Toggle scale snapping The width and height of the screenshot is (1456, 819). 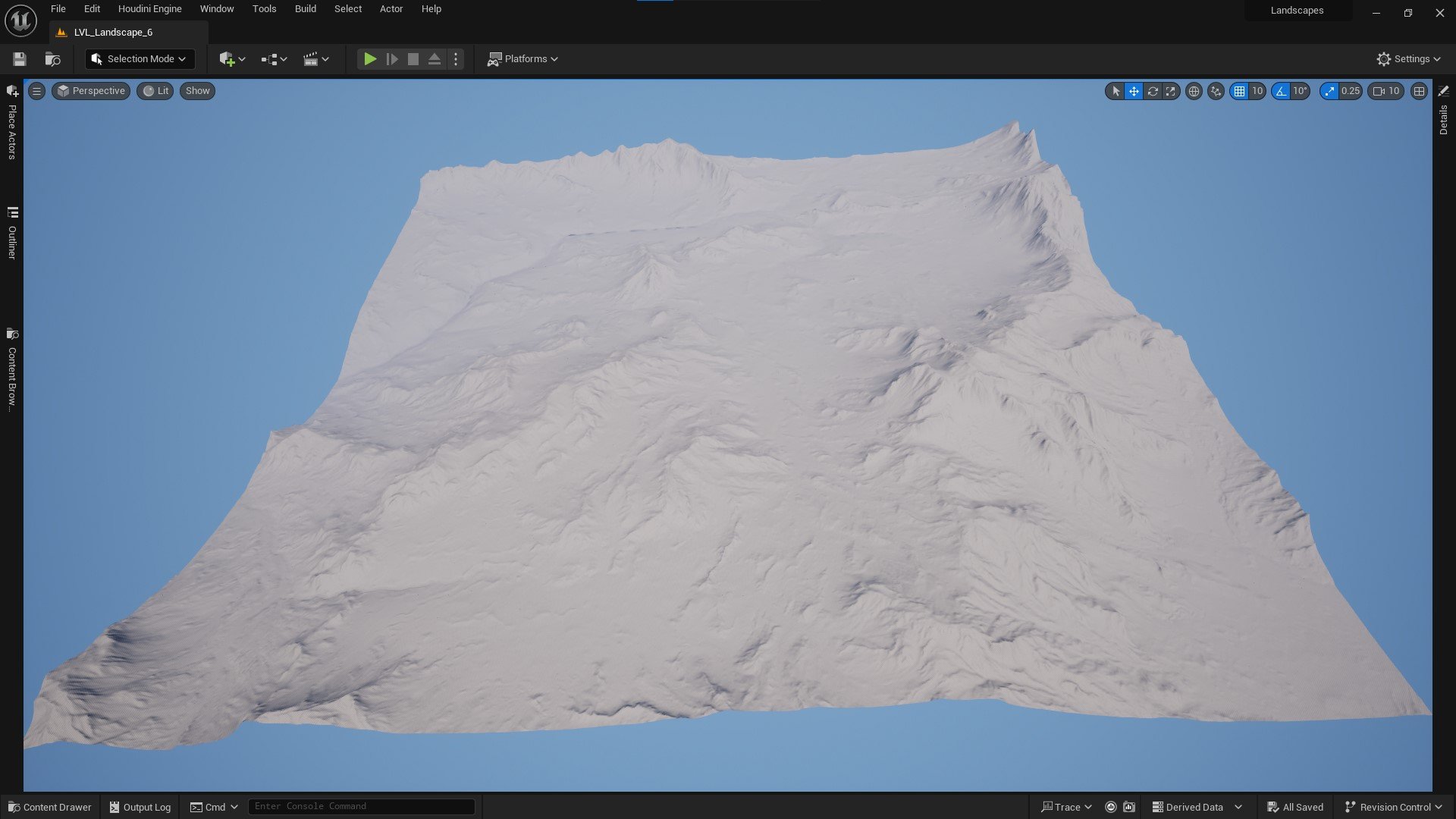tap(1329, 91)
